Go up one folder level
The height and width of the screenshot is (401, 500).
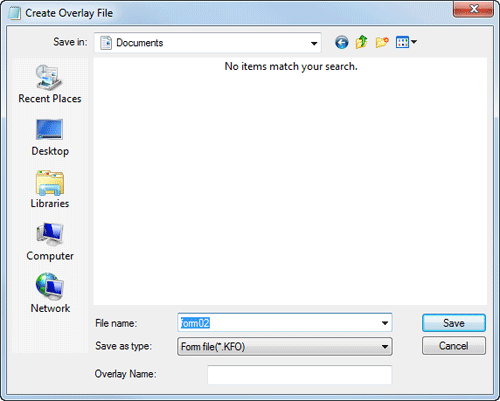362,42
